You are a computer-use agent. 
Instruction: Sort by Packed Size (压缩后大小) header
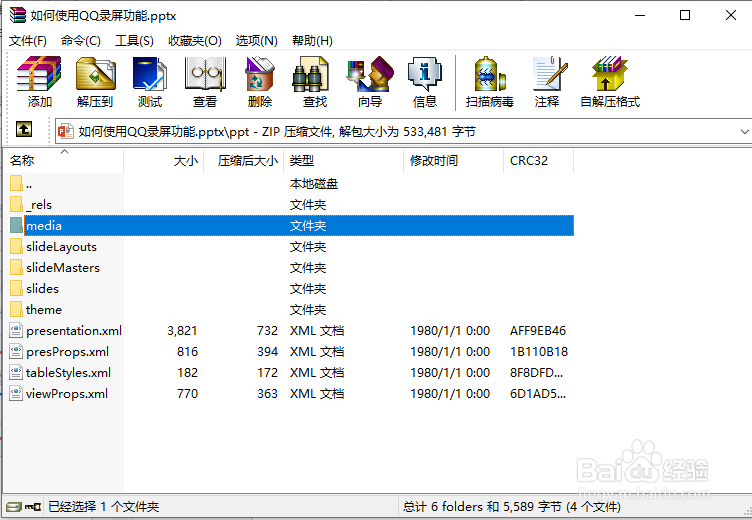[x=244, y=161]
